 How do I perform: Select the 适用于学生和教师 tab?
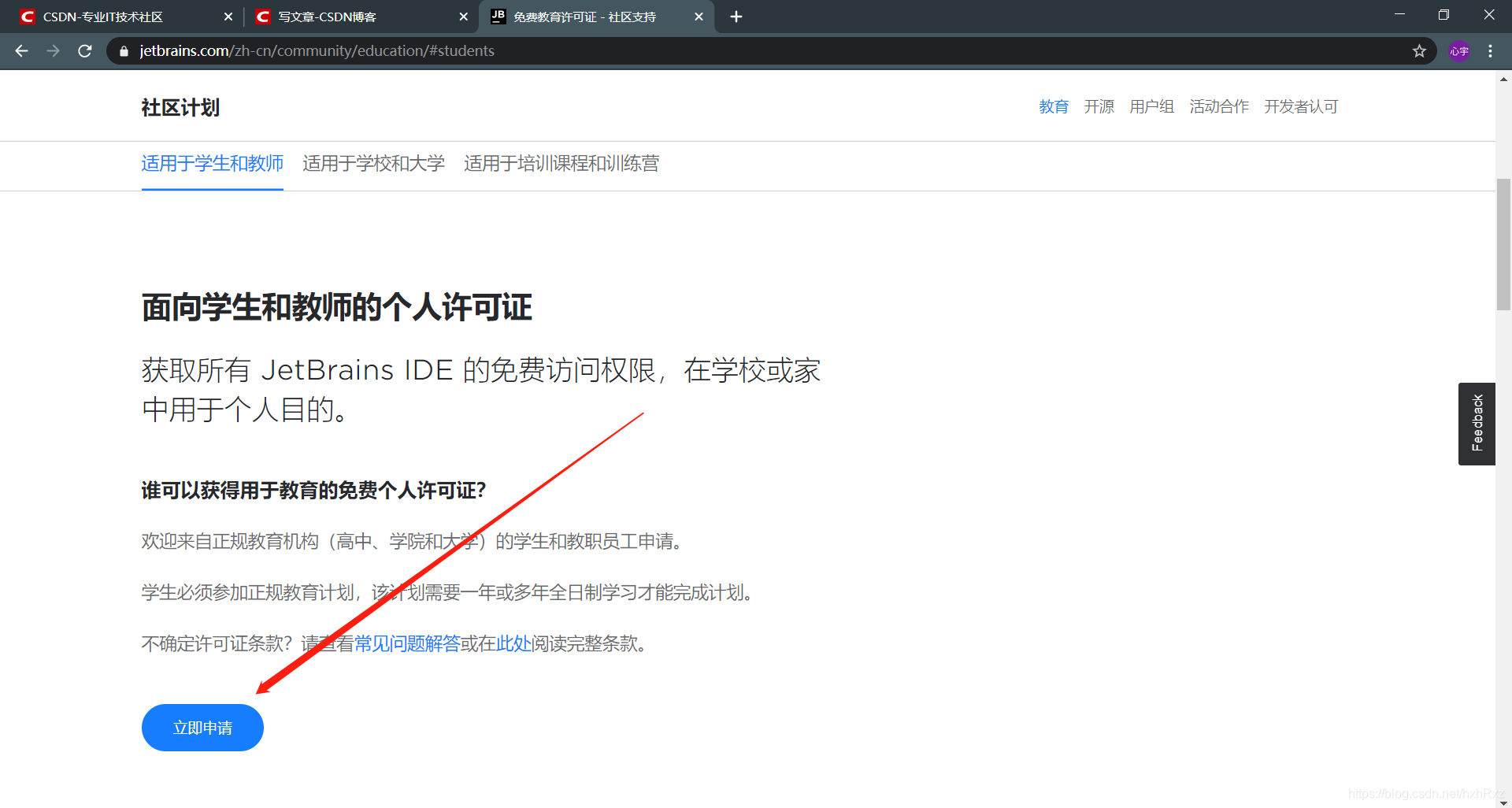(213, 164)
